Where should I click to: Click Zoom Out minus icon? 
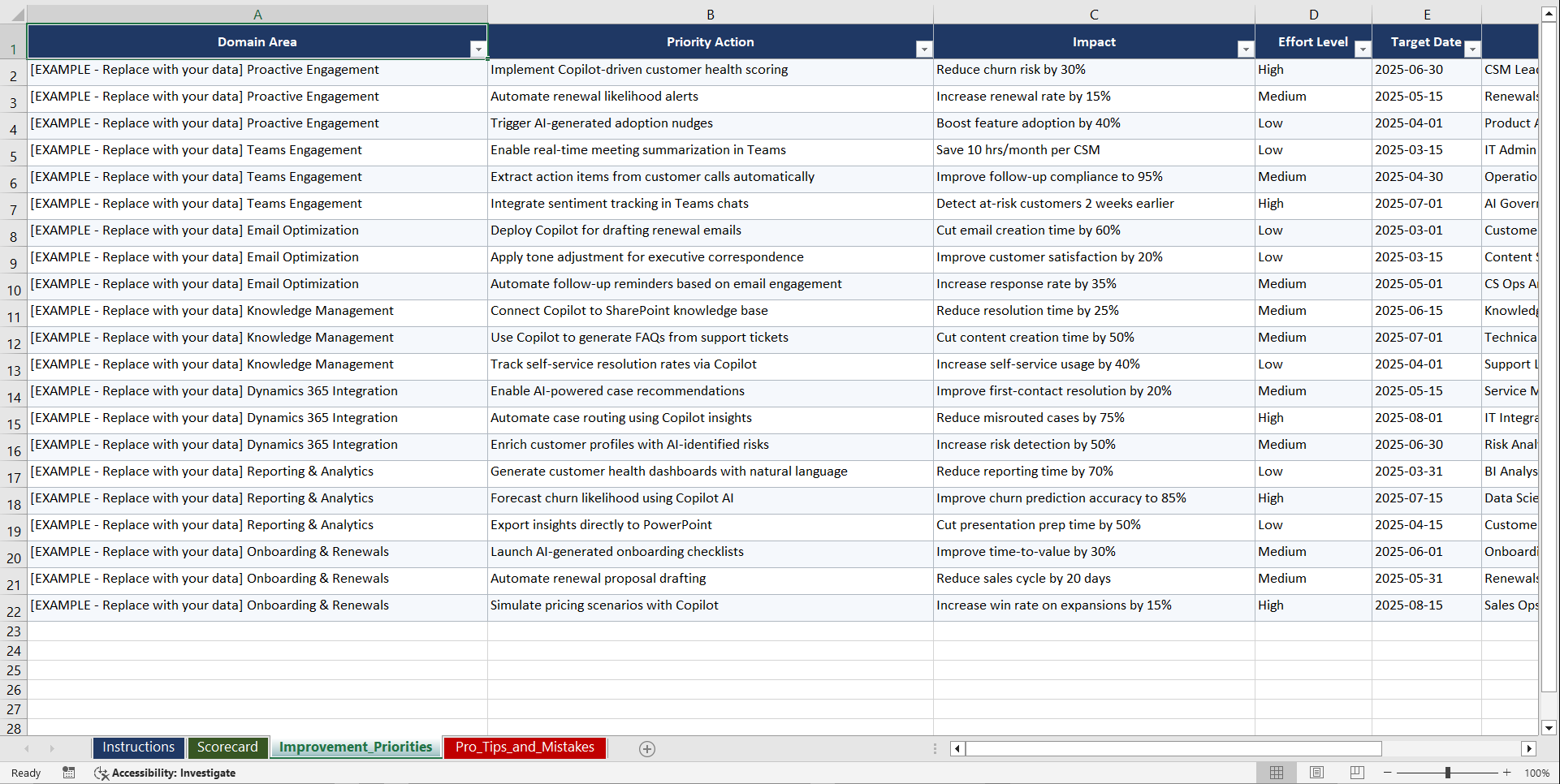1387,773
